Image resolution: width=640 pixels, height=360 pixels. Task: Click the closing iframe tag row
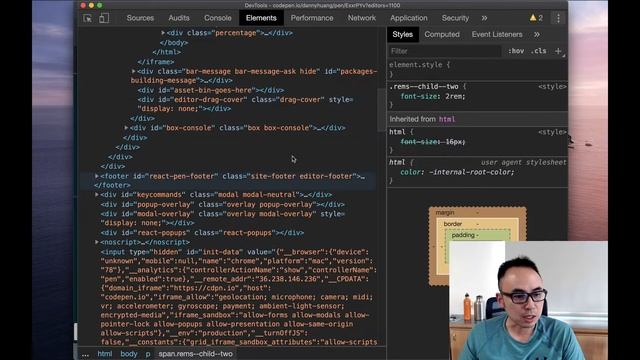point(156,62)
